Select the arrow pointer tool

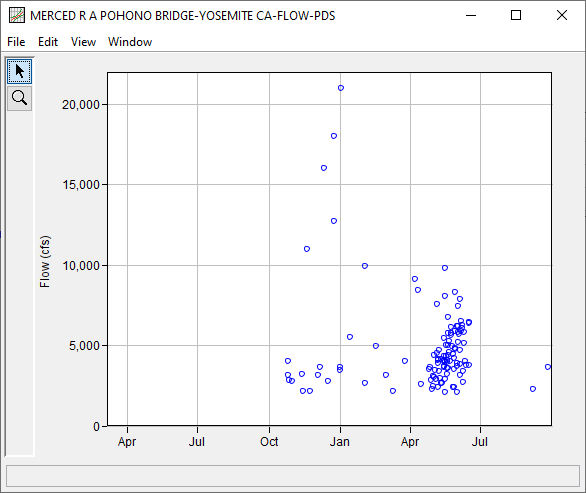coord(19,71)
